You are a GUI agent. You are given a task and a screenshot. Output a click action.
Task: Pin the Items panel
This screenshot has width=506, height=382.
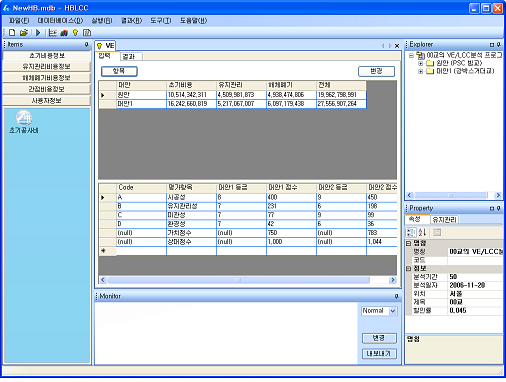[x=87, y=44]
